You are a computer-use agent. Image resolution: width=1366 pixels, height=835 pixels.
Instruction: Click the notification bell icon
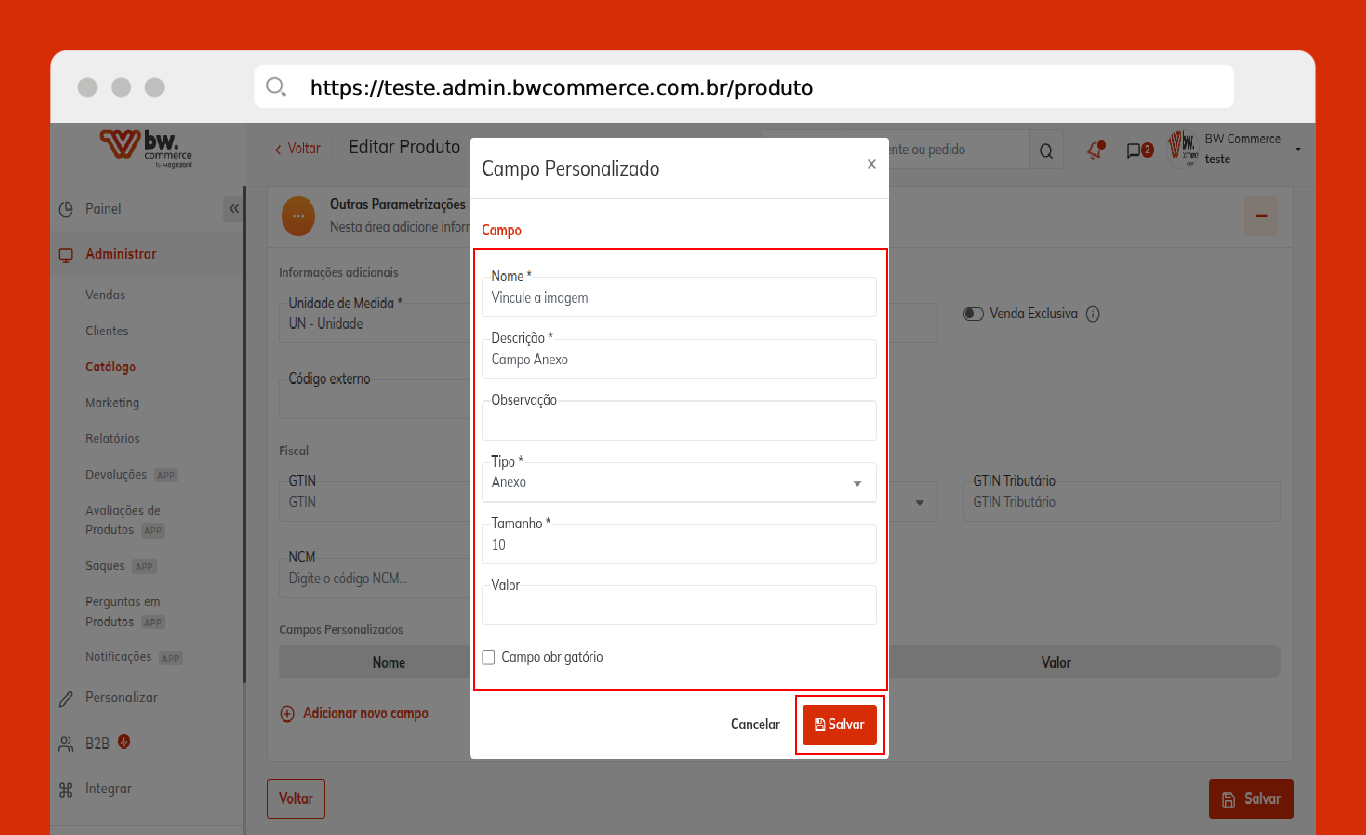[x=1095, y=150]
